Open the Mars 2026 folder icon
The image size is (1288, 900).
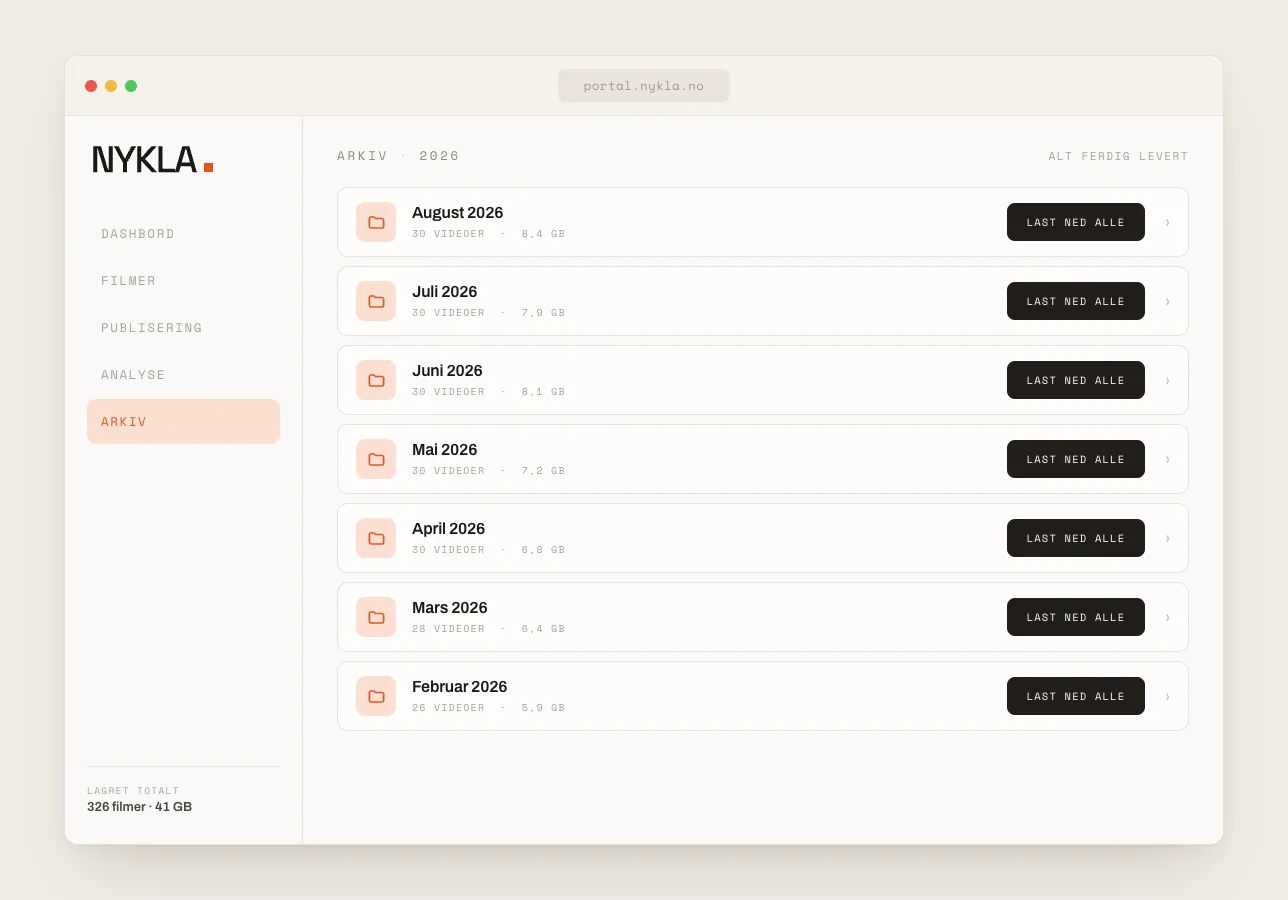click(x=376, y=617)
